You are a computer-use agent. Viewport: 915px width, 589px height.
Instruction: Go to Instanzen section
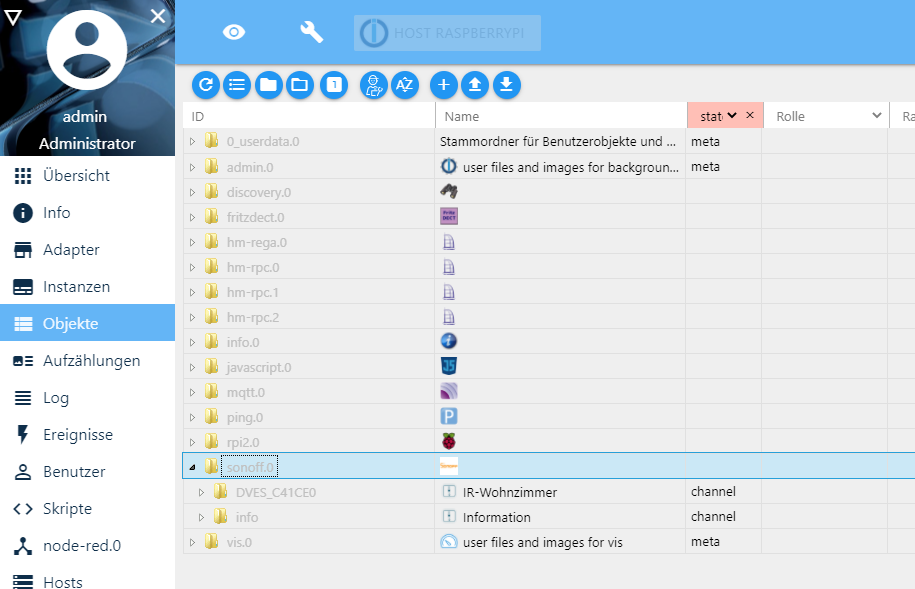pyautogui.click(x=88, y=287)
